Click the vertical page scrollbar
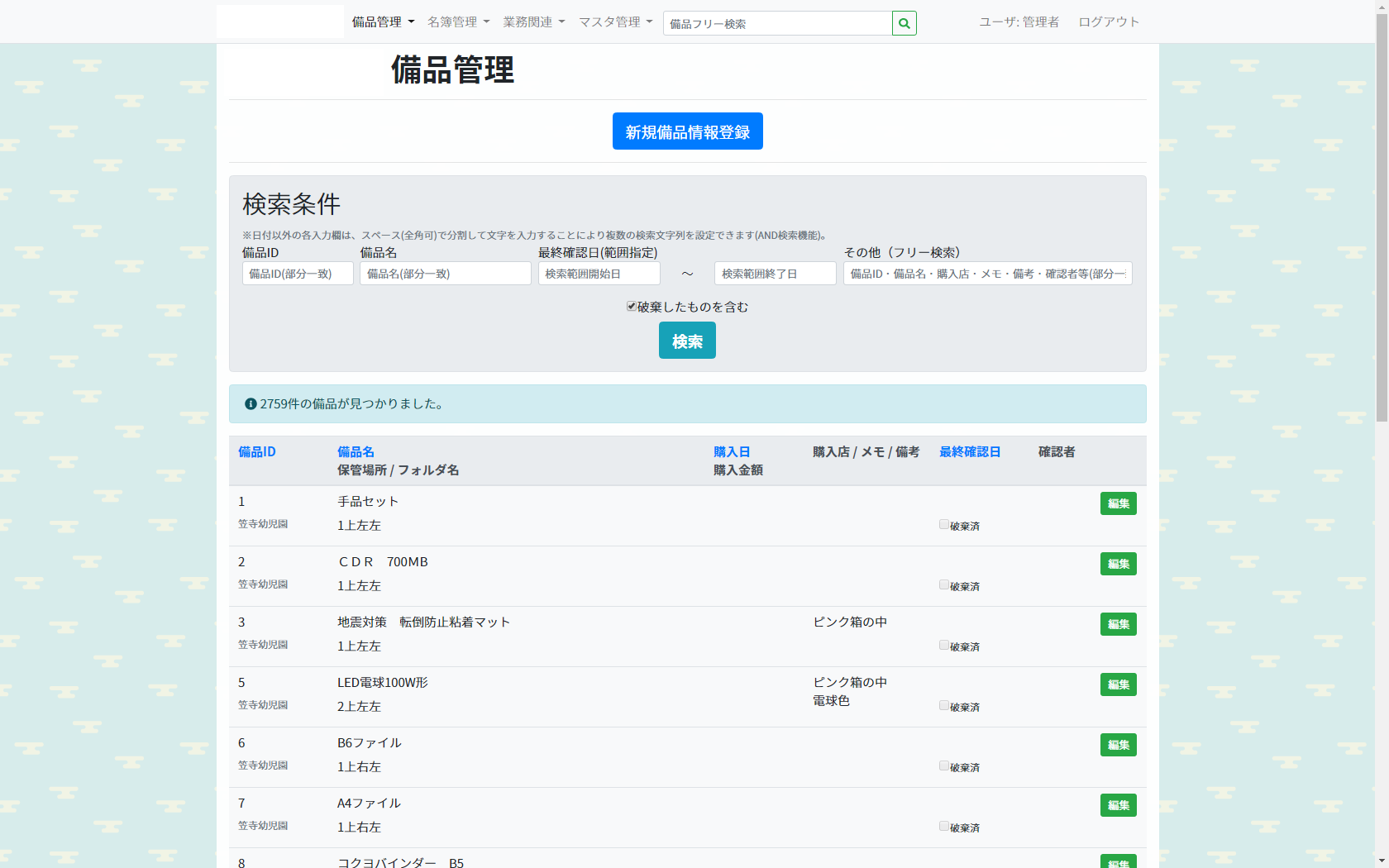Image resolution: width=1389 pixels, height=868 pixels. (1382, 219)
